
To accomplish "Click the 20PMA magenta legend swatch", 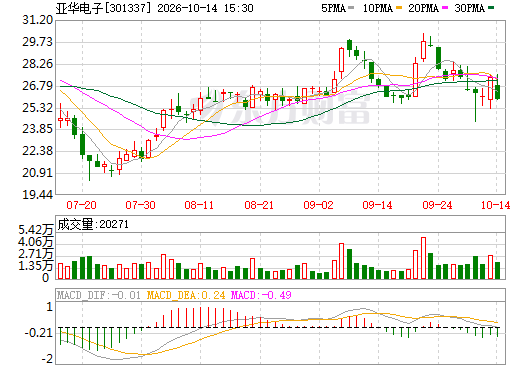I will click(445, 8).
